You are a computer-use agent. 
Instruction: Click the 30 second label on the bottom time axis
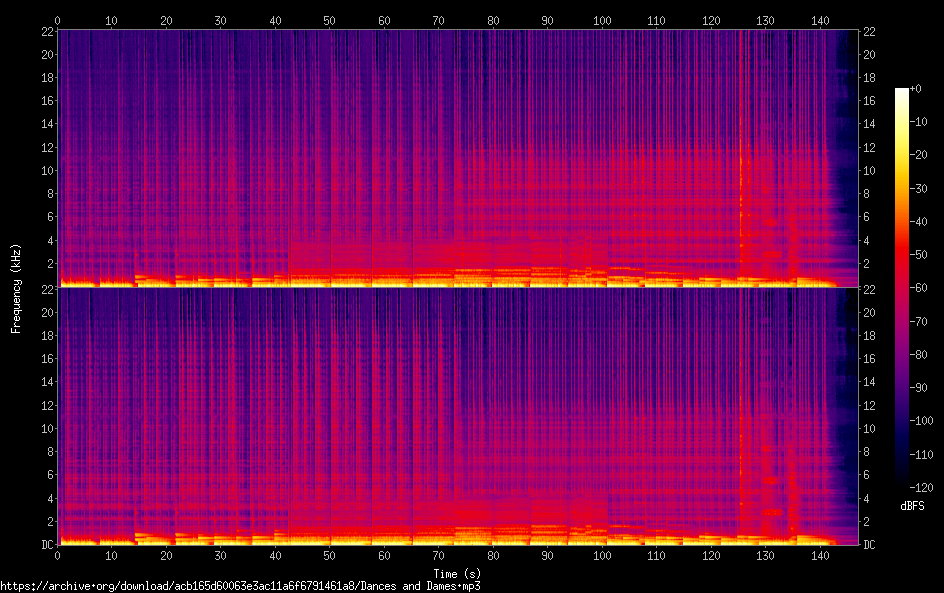tap(221, 555)
